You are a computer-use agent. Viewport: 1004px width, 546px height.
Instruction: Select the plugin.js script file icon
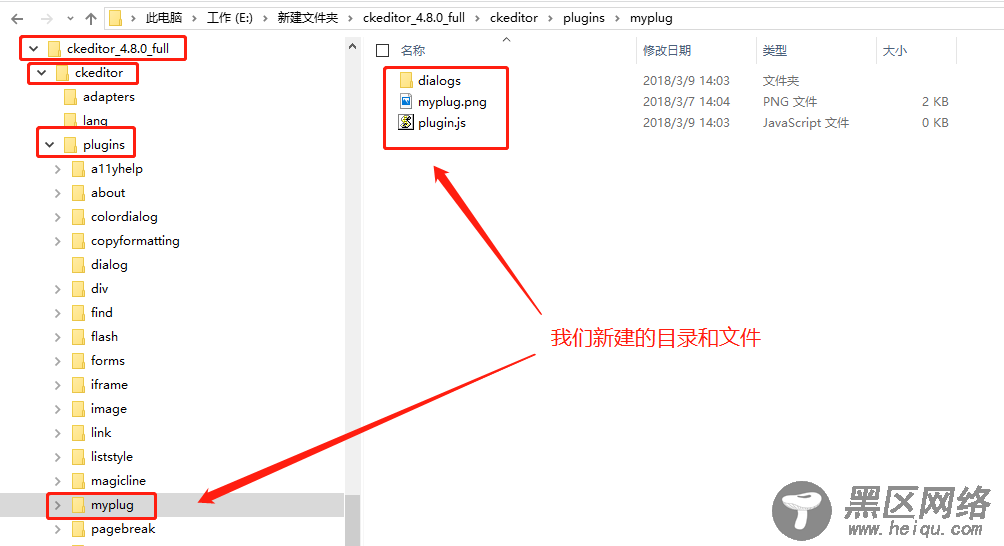point(406,122)
